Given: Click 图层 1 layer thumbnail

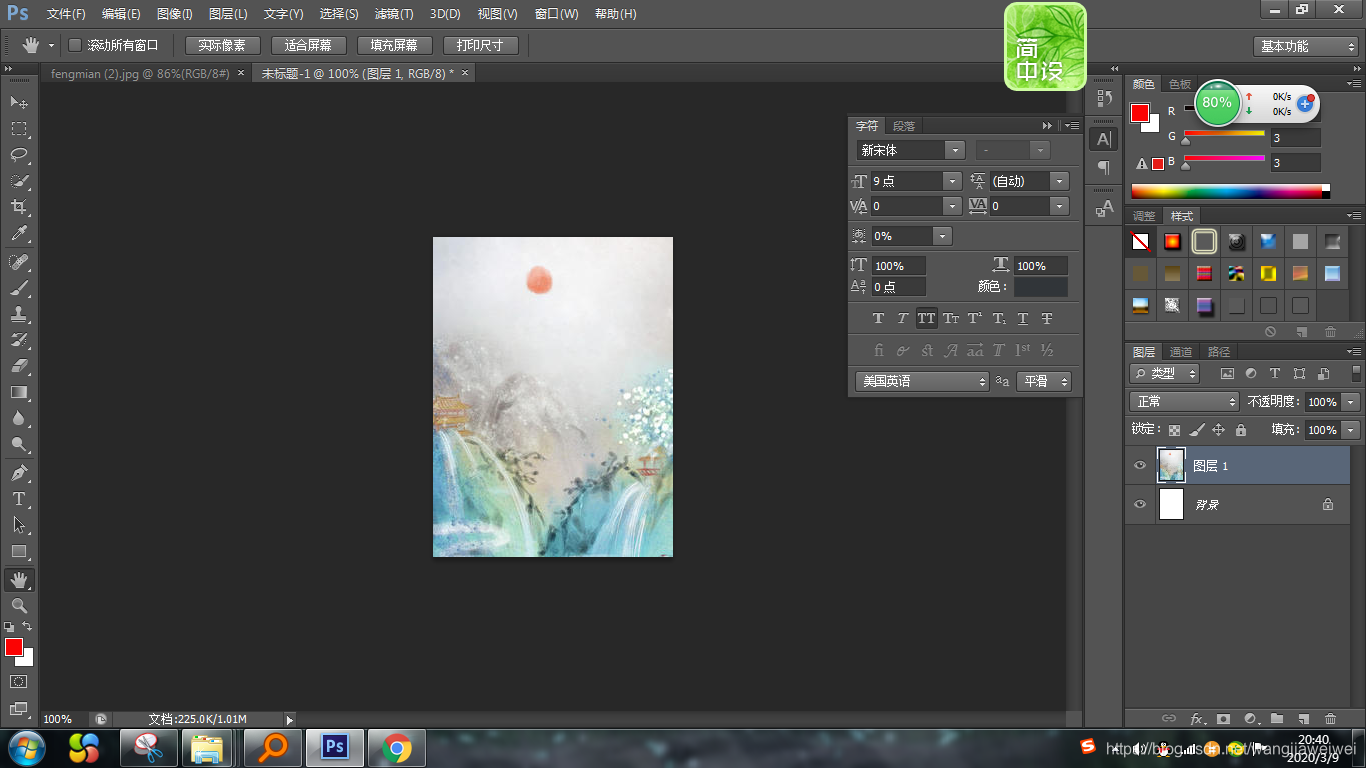Looking at the screenshot, I should coord(1171,465).
